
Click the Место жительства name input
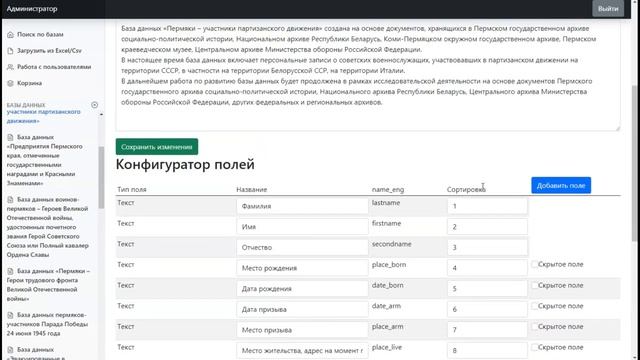302,351
